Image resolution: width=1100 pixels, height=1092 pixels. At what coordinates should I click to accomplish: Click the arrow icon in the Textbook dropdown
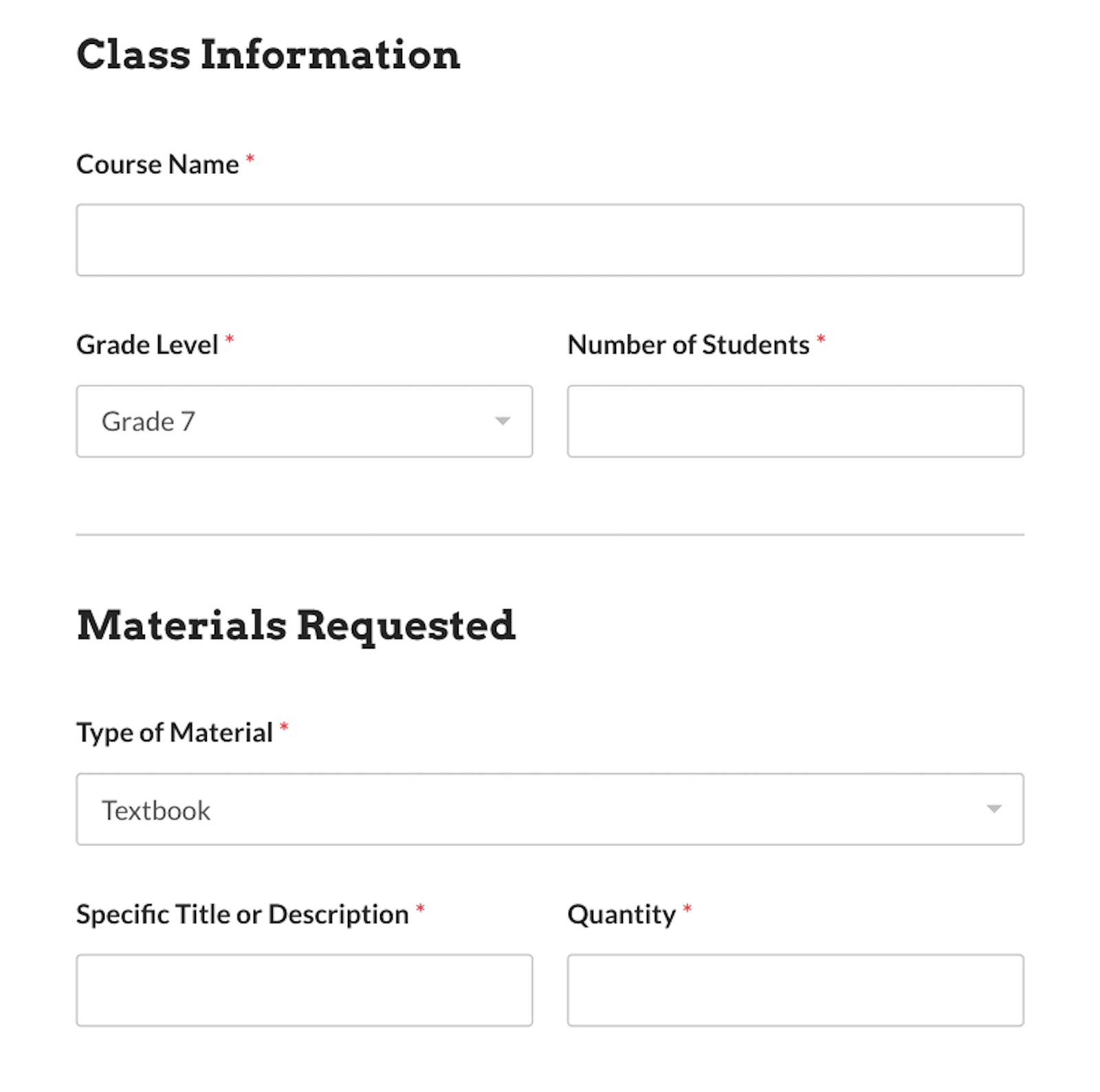click(993, 809)
